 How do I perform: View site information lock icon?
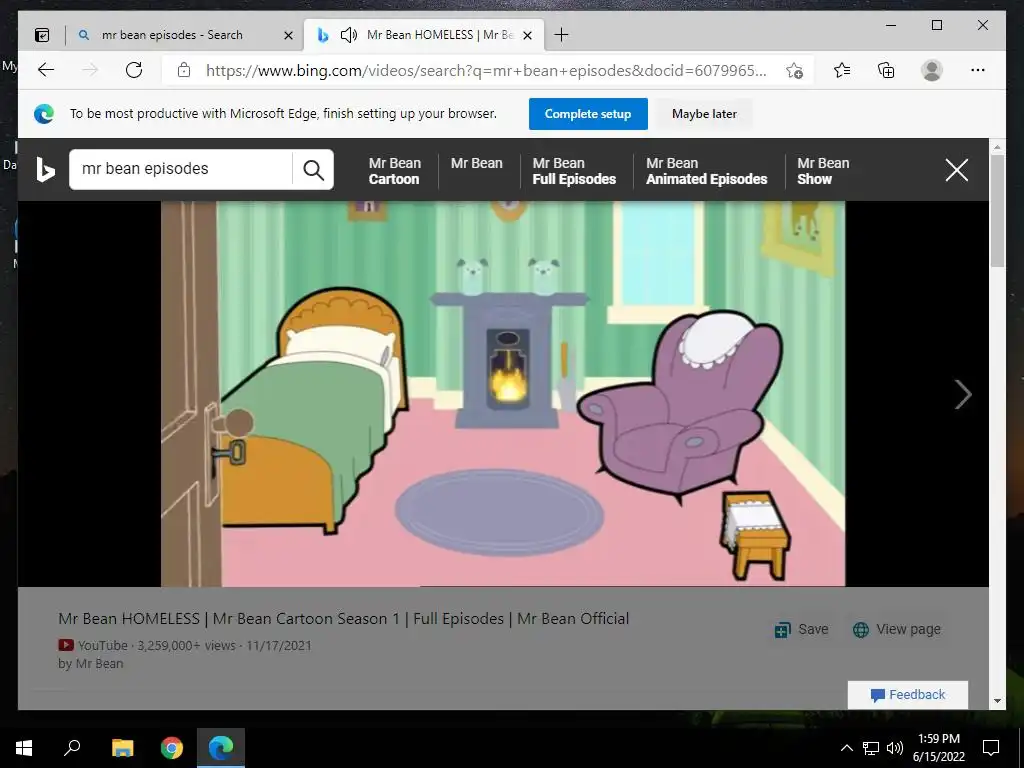(184, 70)
